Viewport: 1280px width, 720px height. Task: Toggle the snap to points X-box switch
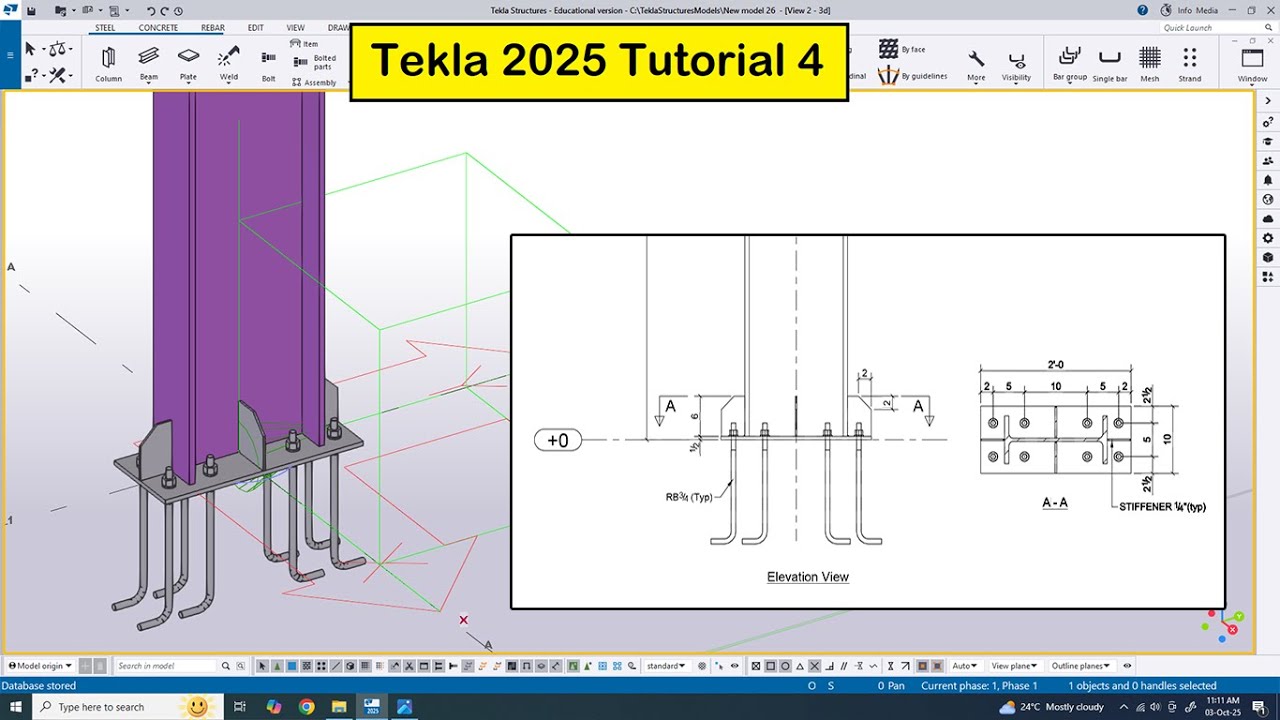pos(756,666)
